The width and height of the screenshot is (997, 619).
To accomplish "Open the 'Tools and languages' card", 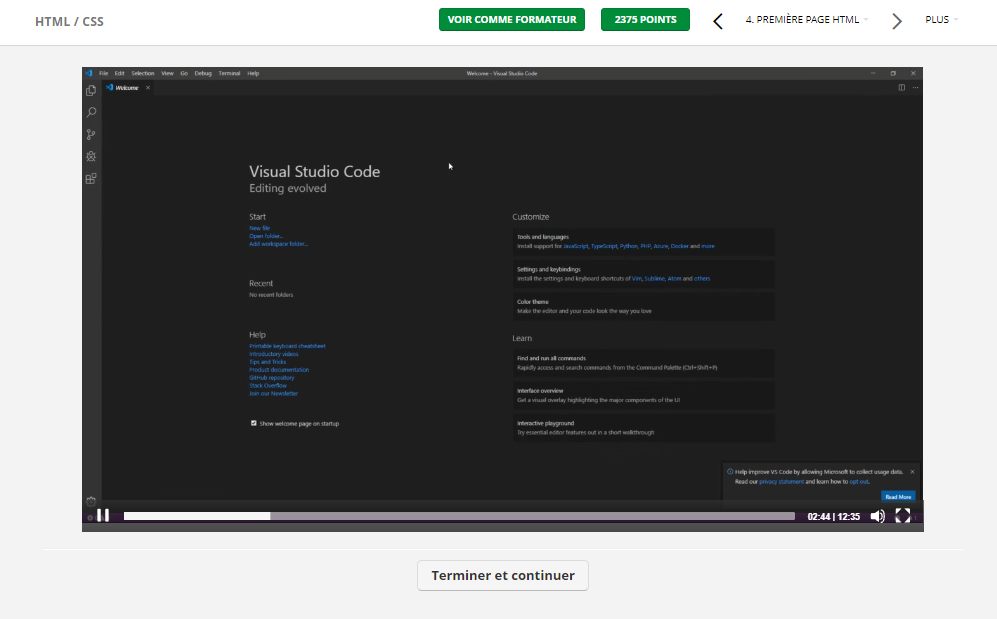I will point(643,241).
